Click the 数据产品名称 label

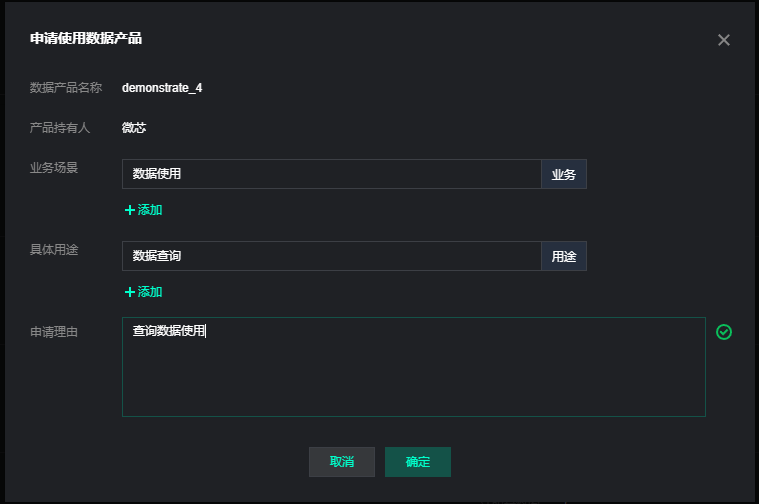[66, 87]
